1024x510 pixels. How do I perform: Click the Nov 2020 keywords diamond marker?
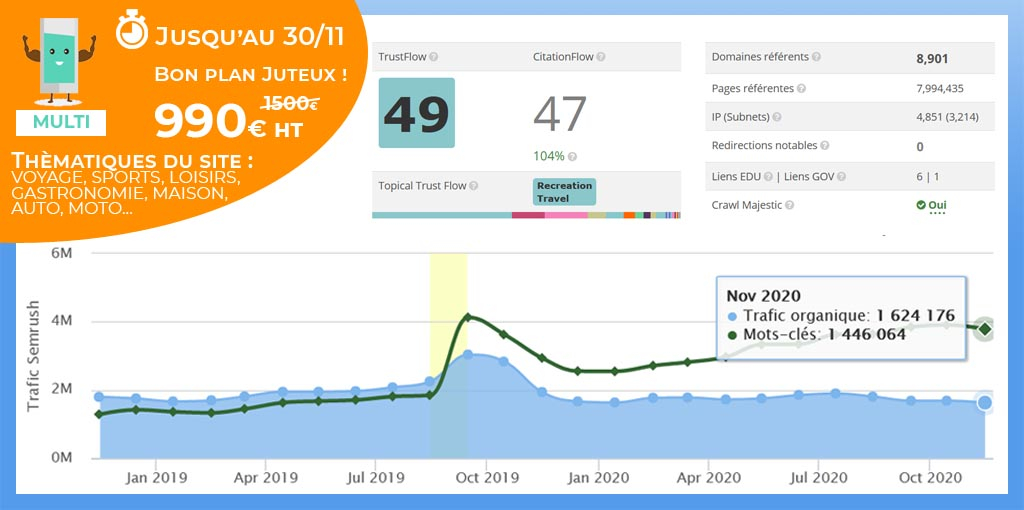(x=984, y=330)
